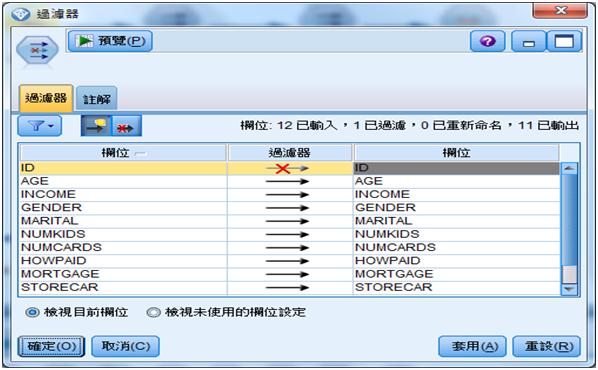Image resolution: width=598 pixels, height=370 pixels.
Task: Toggle the AGE filter arrow
Action: pyautogui.click(x=288, y=182)
